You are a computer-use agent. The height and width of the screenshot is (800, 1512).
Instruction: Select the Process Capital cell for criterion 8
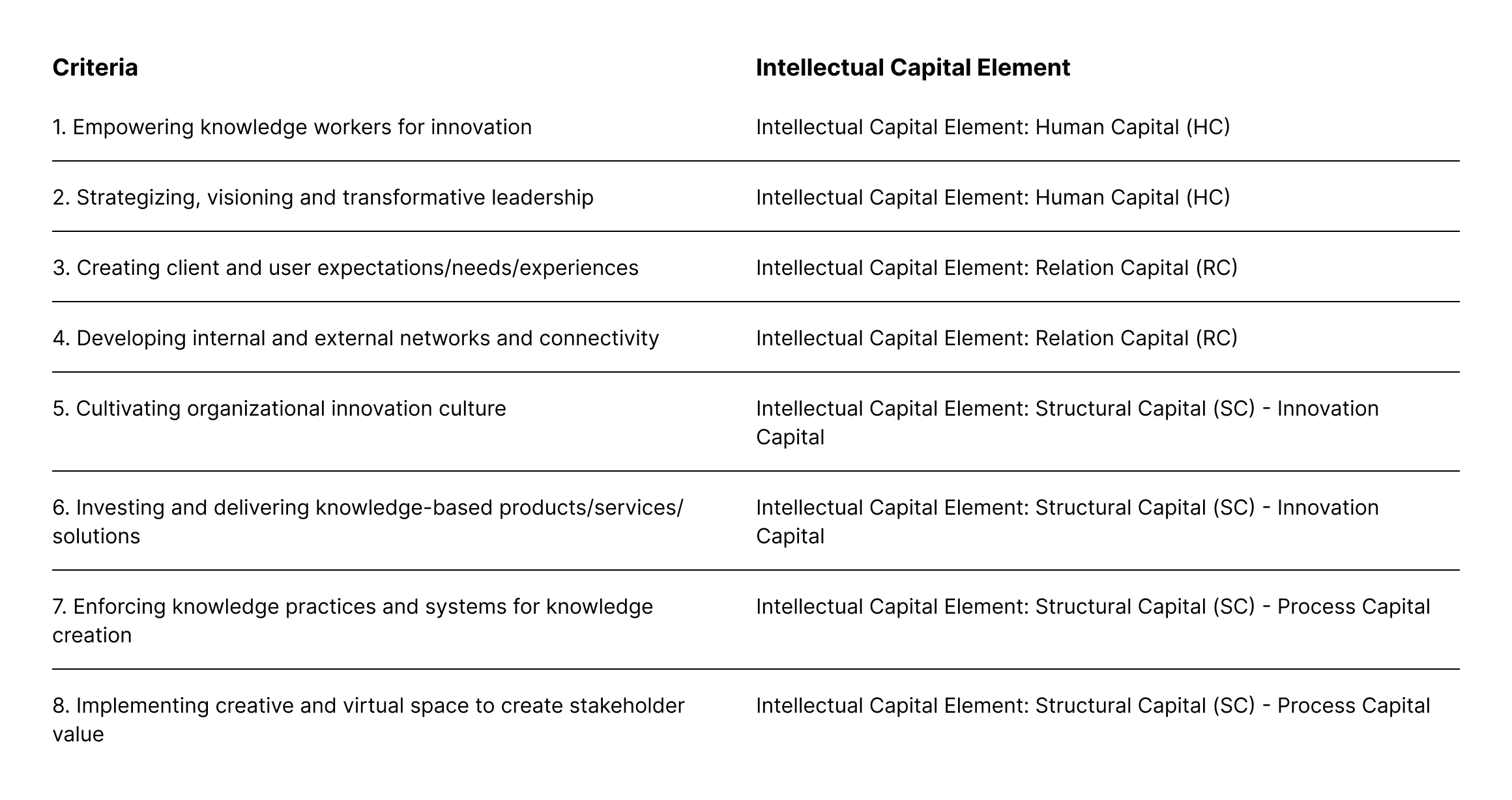click(1092, 706)
